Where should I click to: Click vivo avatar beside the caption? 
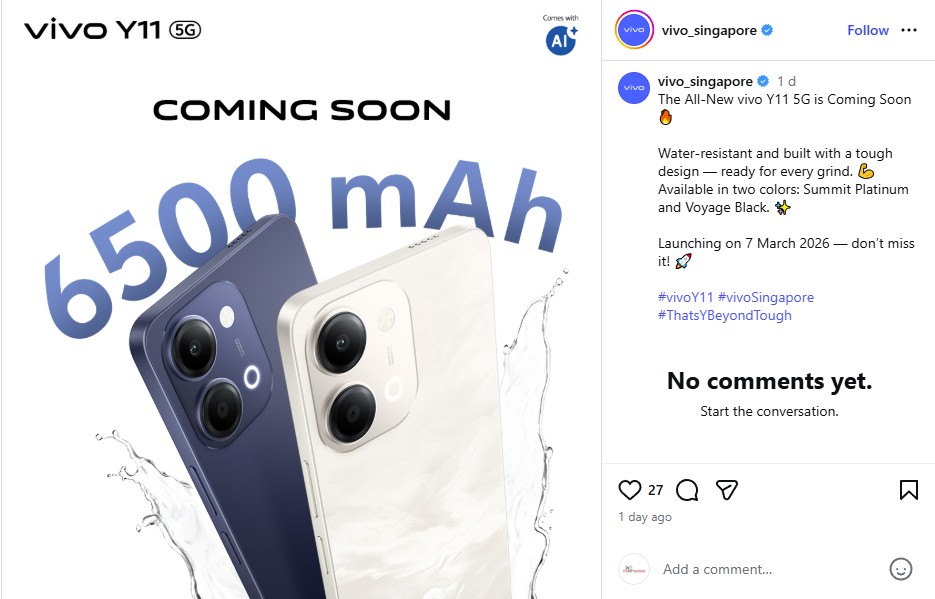(x=634, y=88)
